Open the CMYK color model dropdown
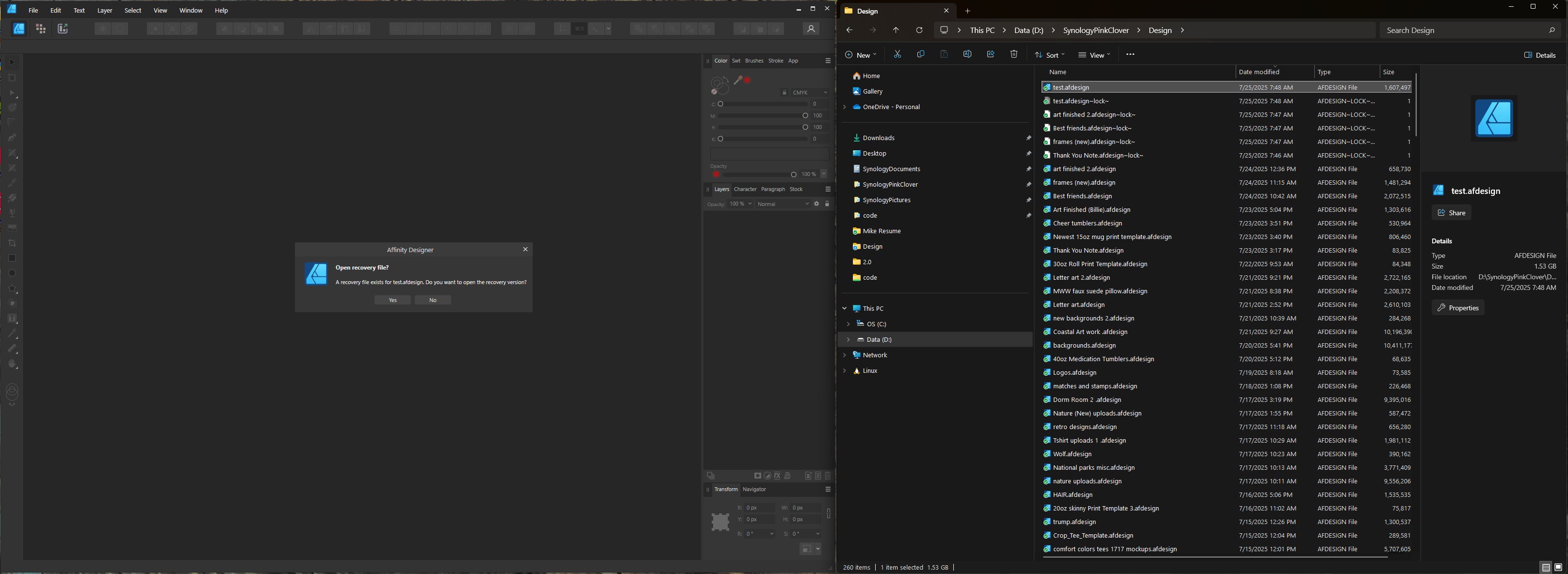Screen dimensions: 1568x574 click(810, 93)
